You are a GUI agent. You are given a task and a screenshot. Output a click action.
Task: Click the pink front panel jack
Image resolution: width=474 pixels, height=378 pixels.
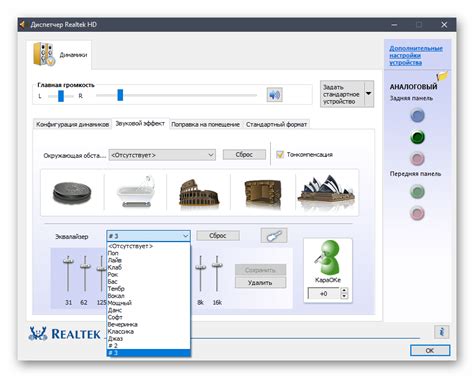pos(417,213)
